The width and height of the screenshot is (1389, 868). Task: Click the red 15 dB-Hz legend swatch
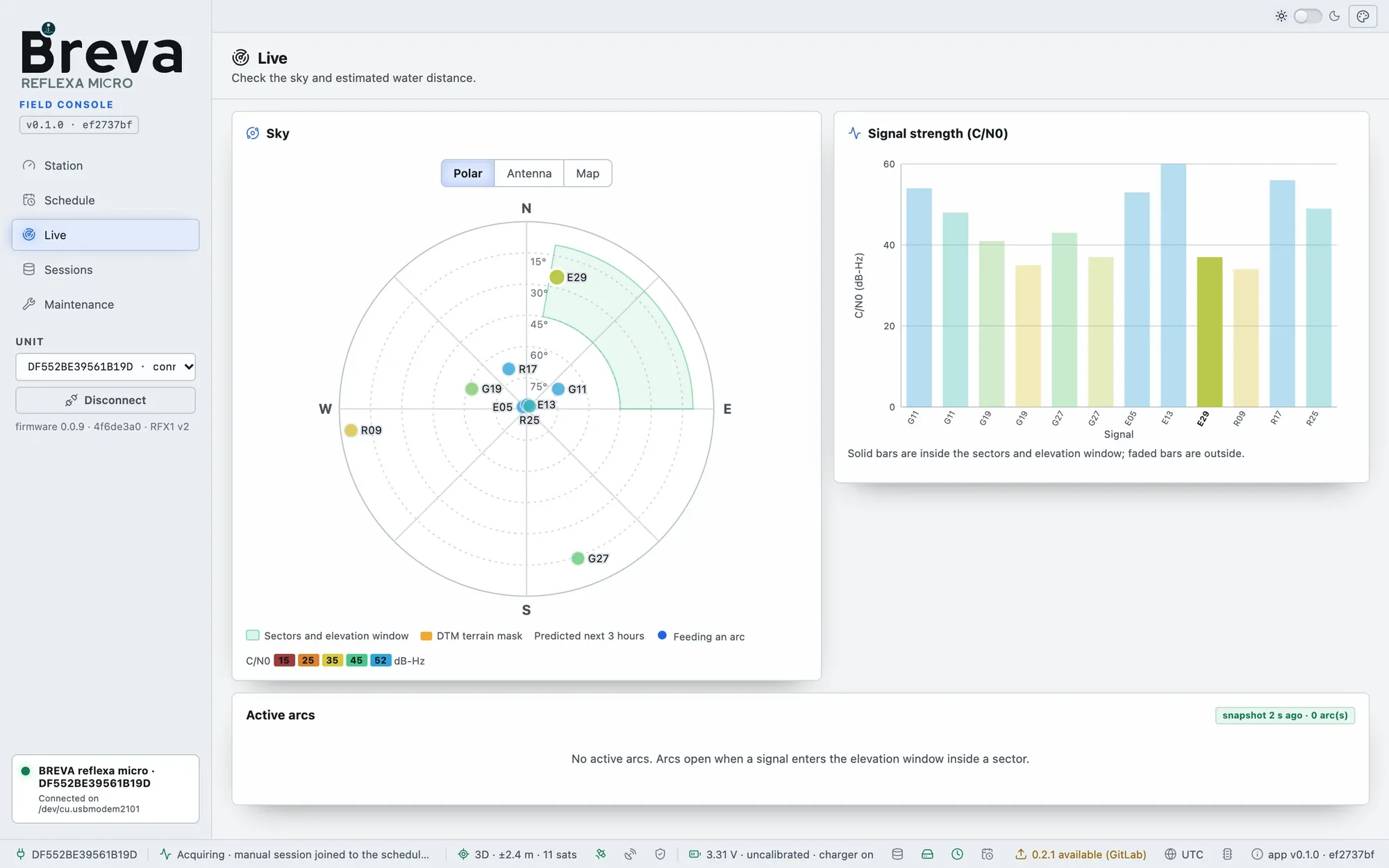tap(284, 660)
